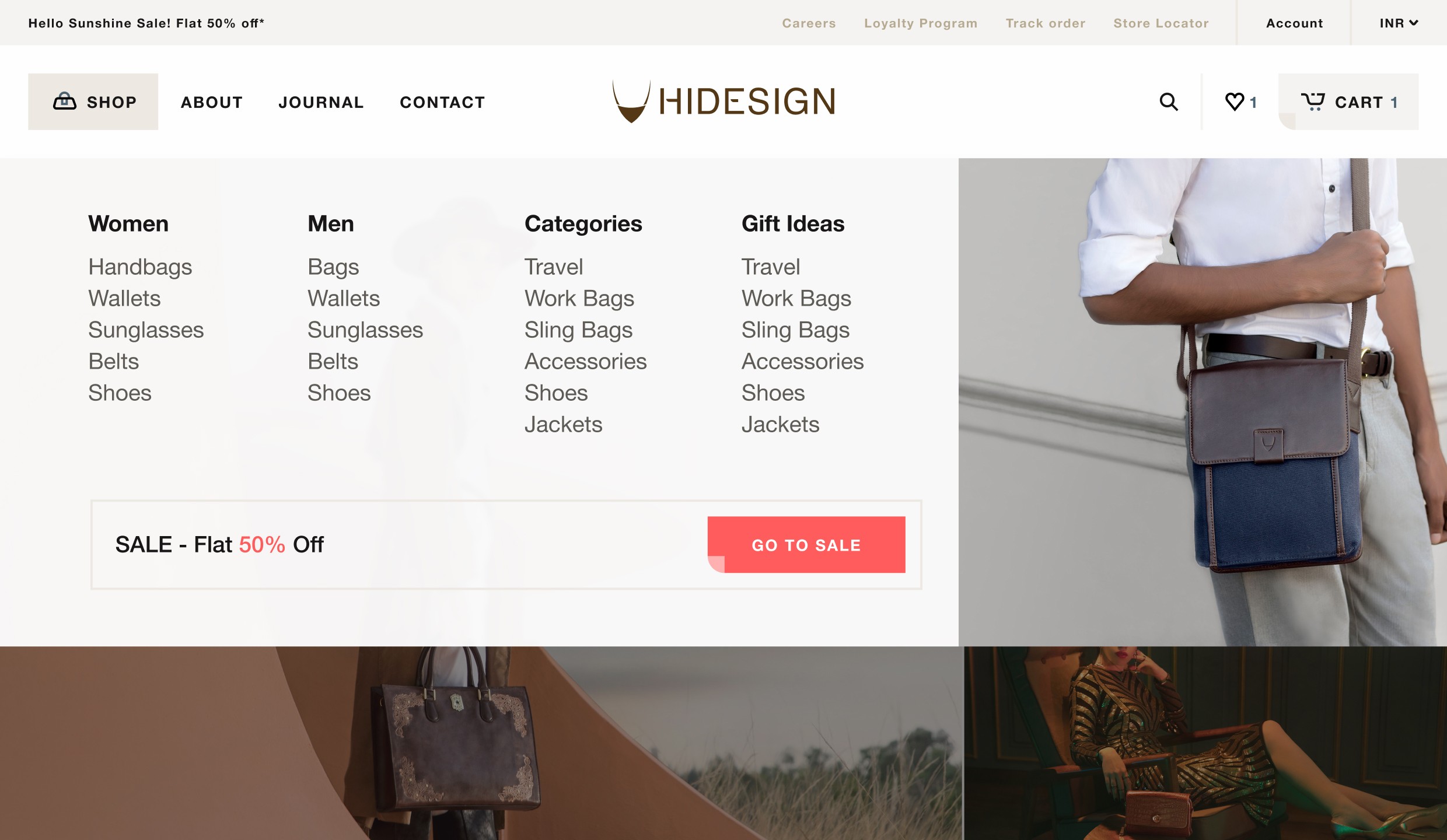Visit the Store Locator link
This screenshot has width=1447, height=840.
[x=1161, y=23]
